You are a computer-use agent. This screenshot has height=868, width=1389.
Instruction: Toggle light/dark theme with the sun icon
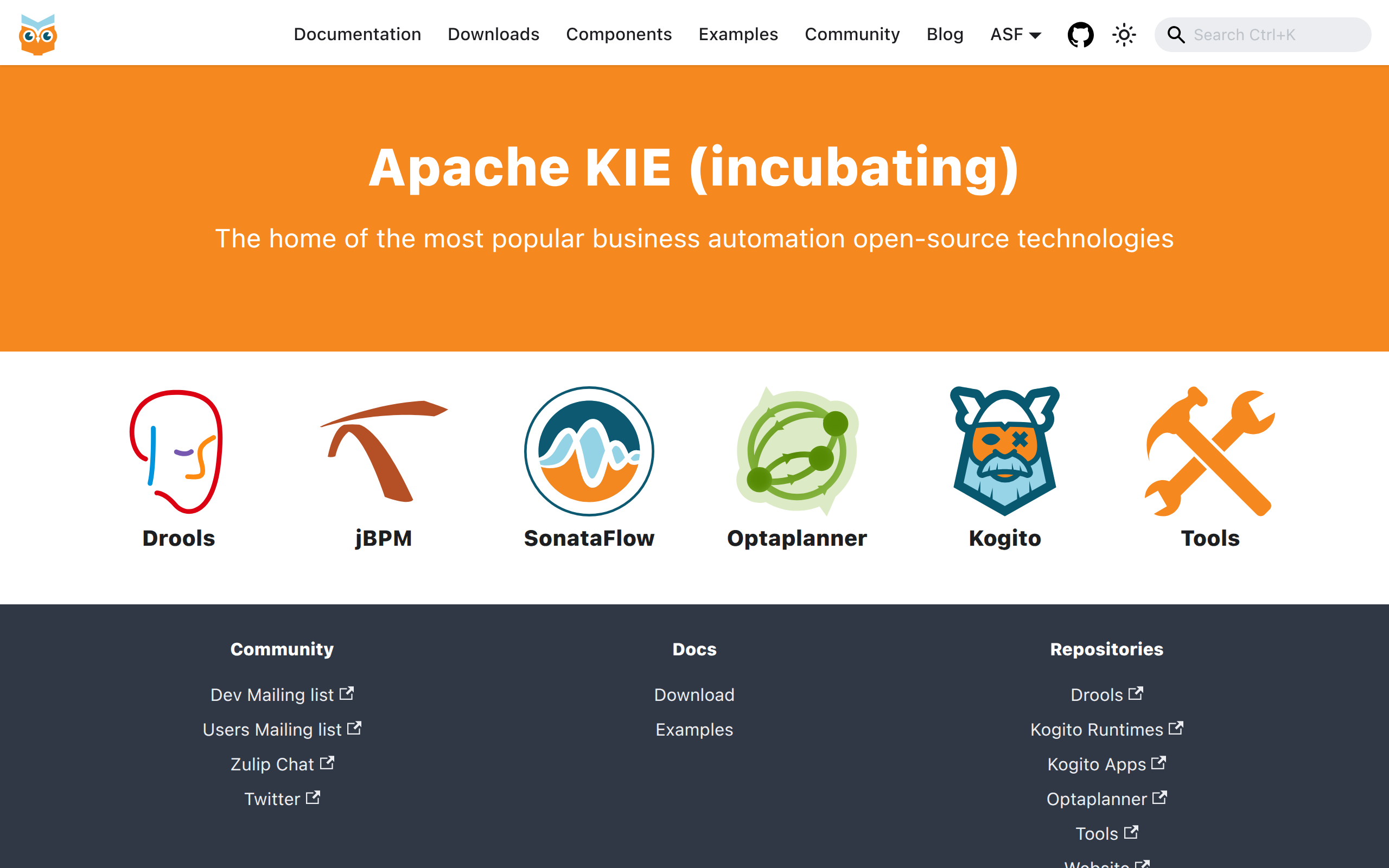(1124, 34)
